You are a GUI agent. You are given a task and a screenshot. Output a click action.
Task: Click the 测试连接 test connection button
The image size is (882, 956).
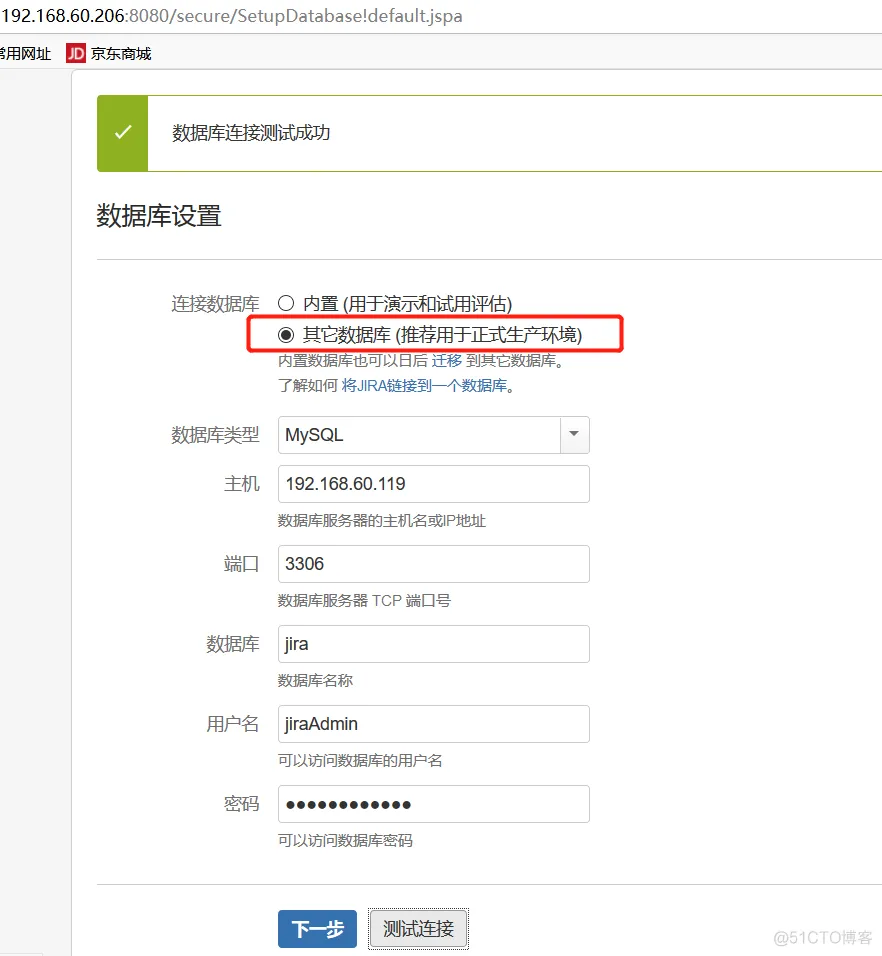coord(418,929)
